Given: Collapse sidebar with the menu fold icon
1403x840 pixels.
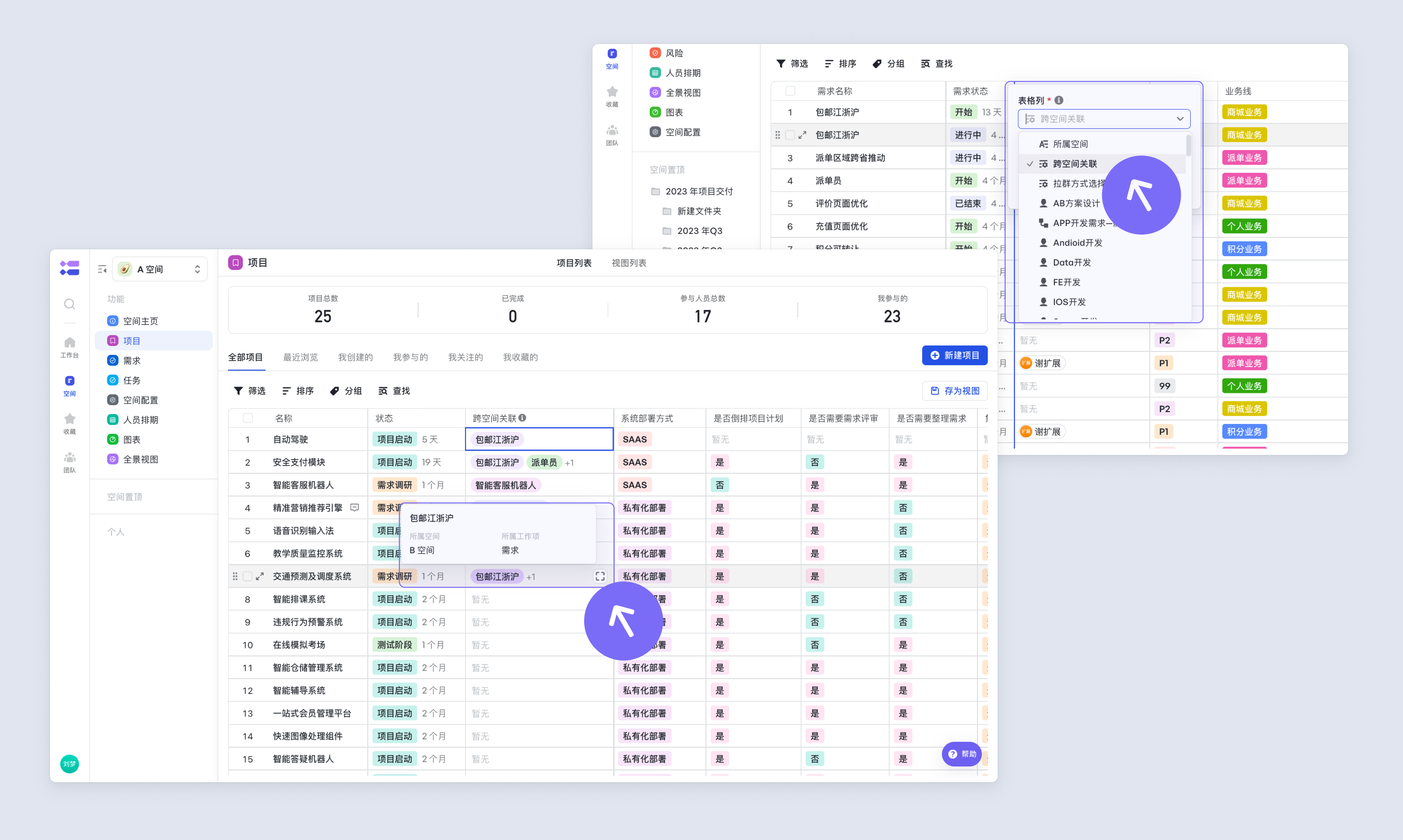Looking at the screenshot, I should pos(102,269).
